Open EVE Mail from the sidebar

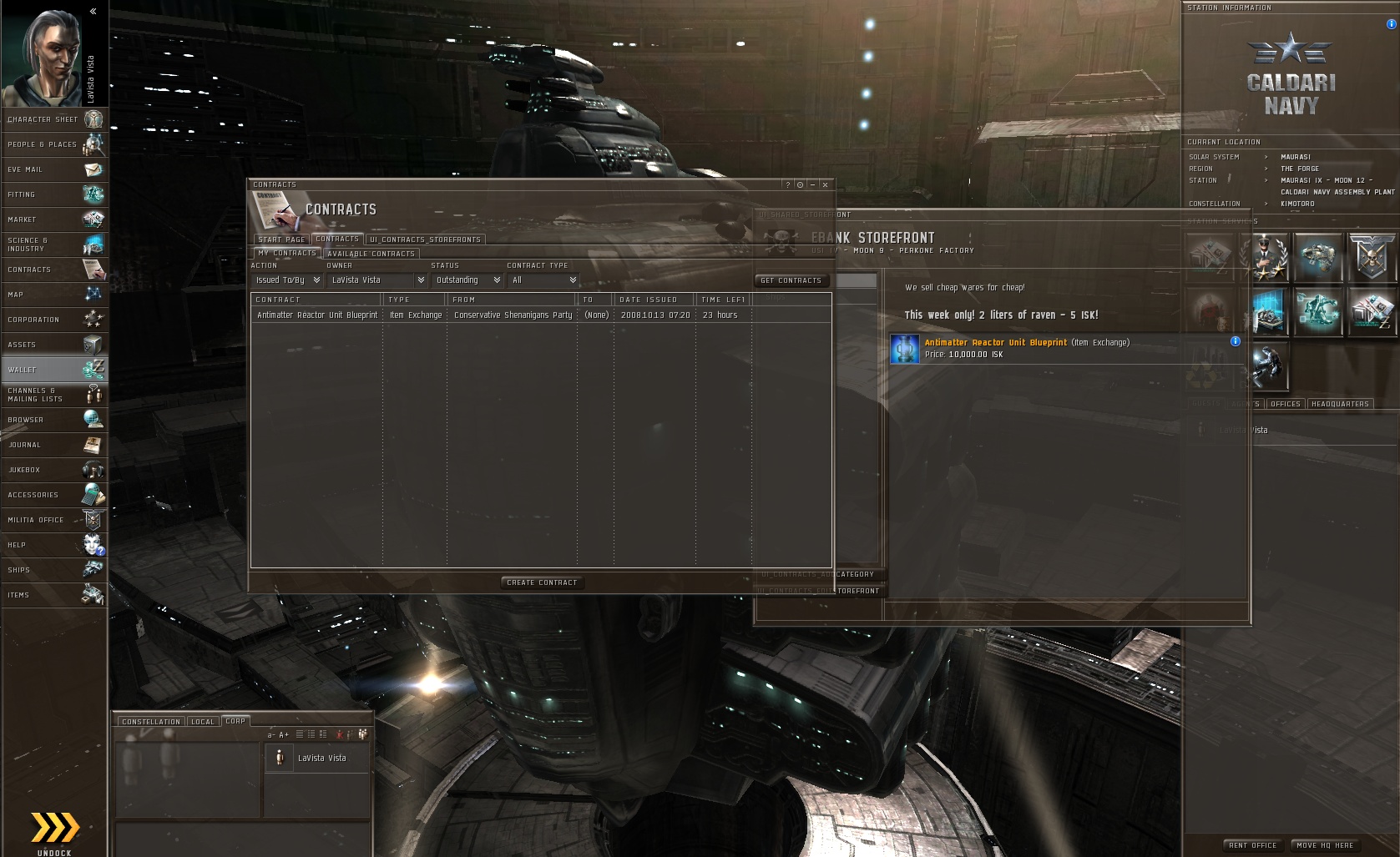coord(54,169)
